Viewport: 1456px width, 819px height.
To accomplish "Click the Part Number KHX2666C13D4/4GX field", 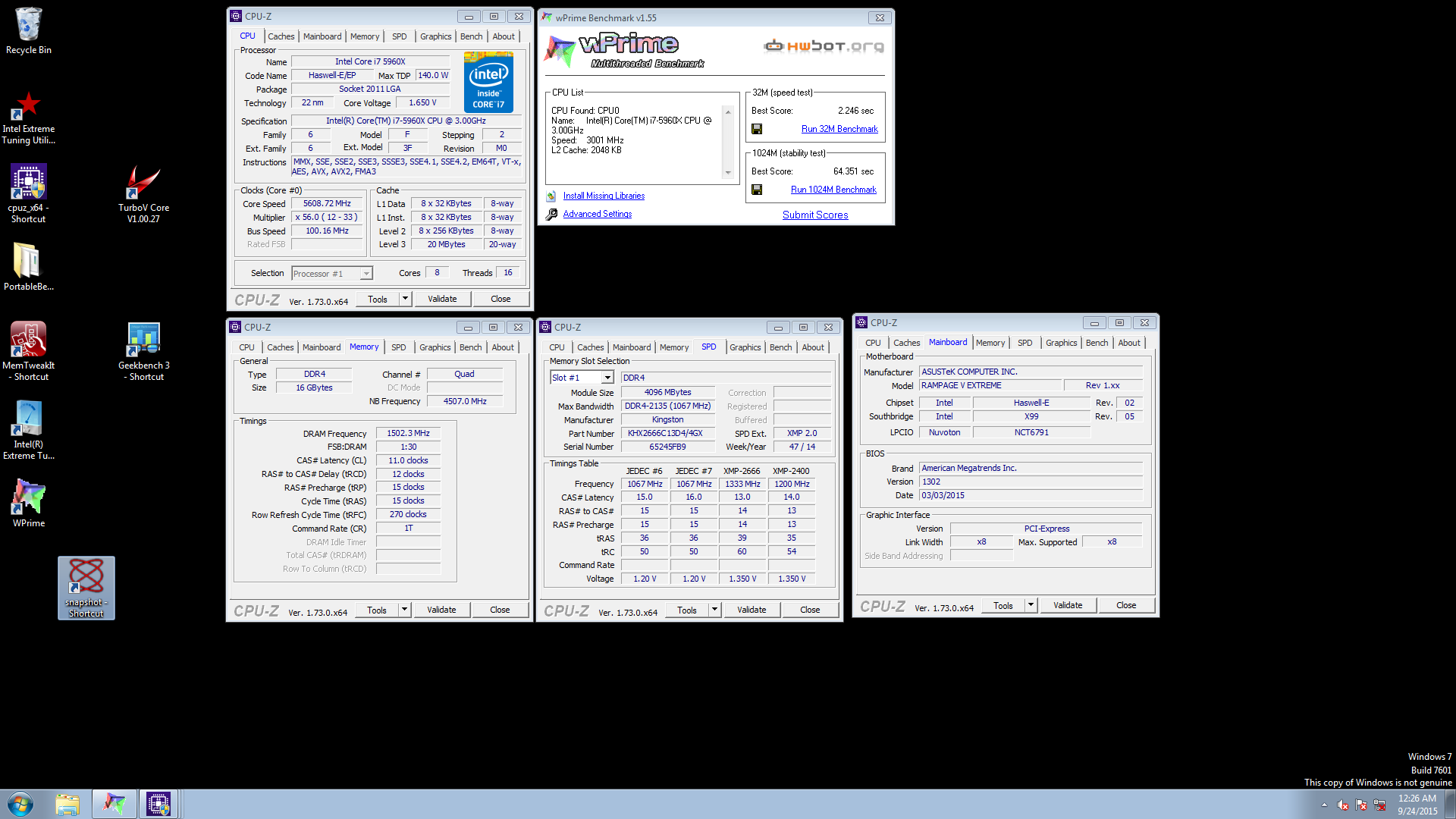I will pos(667,434).
